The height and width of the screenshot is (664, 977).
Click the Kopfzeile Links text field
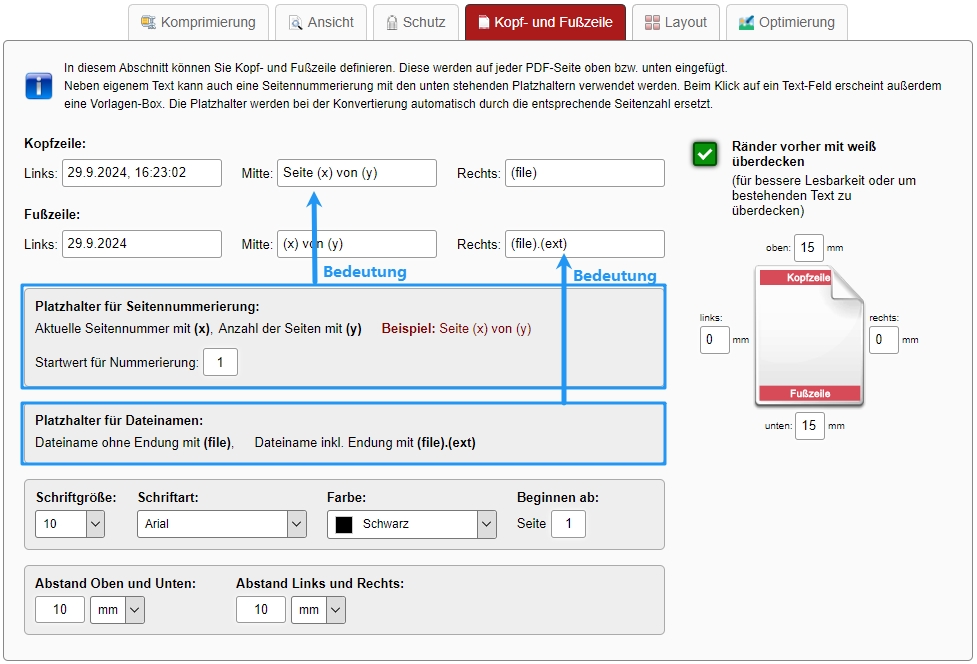point(141,173)
